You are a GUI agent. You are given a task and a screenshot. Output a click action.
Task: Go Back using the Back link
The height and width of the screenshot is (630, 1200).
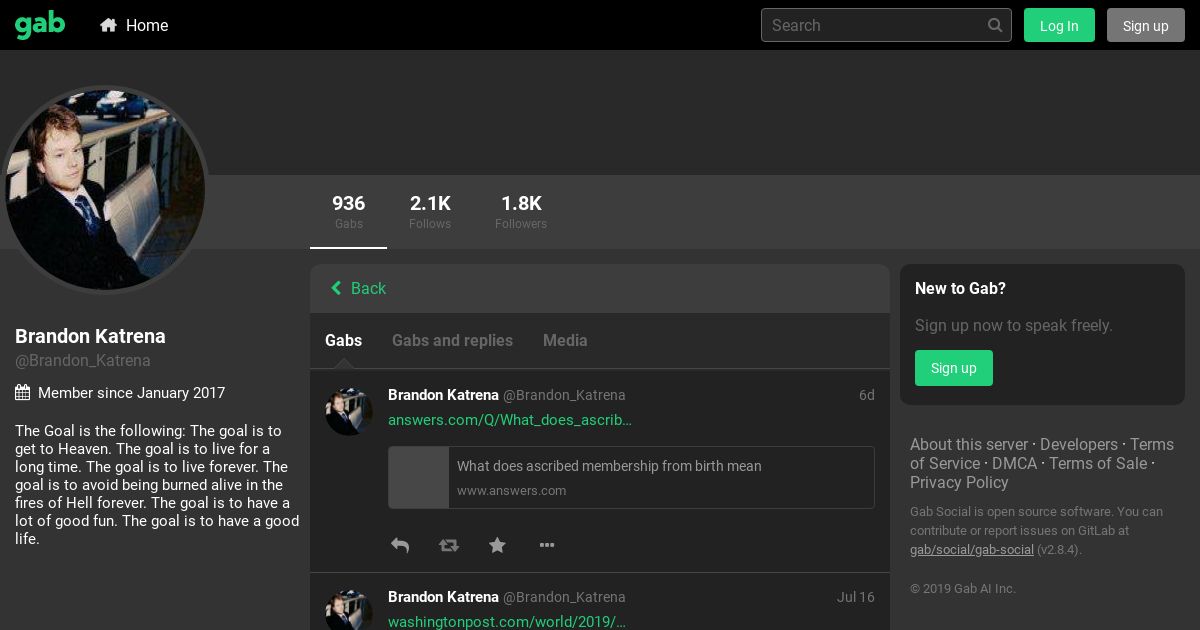coord(358,288)
